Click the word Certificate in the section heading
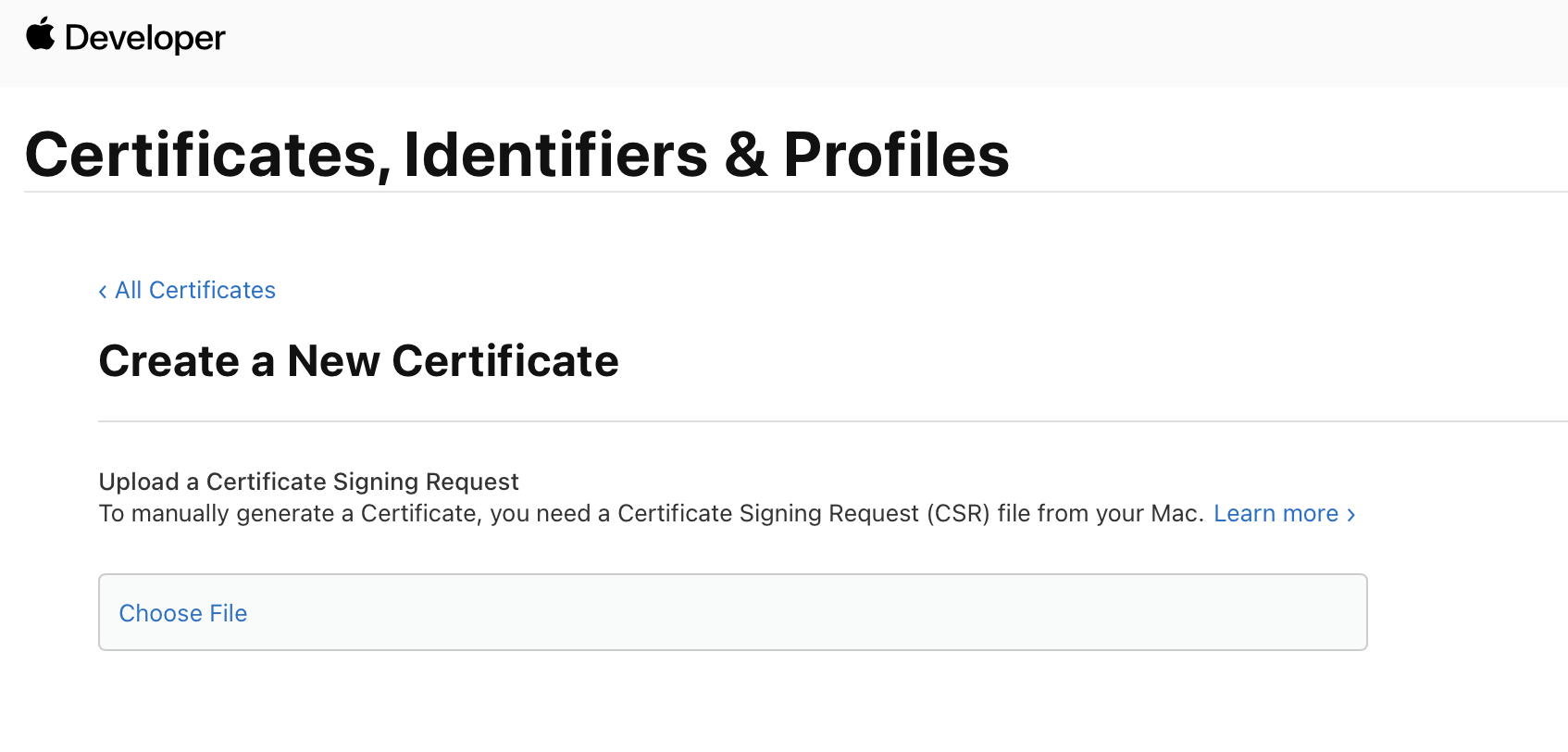Screen dimensions: 1568x752 pyautogui.click(x=505, y=361)
